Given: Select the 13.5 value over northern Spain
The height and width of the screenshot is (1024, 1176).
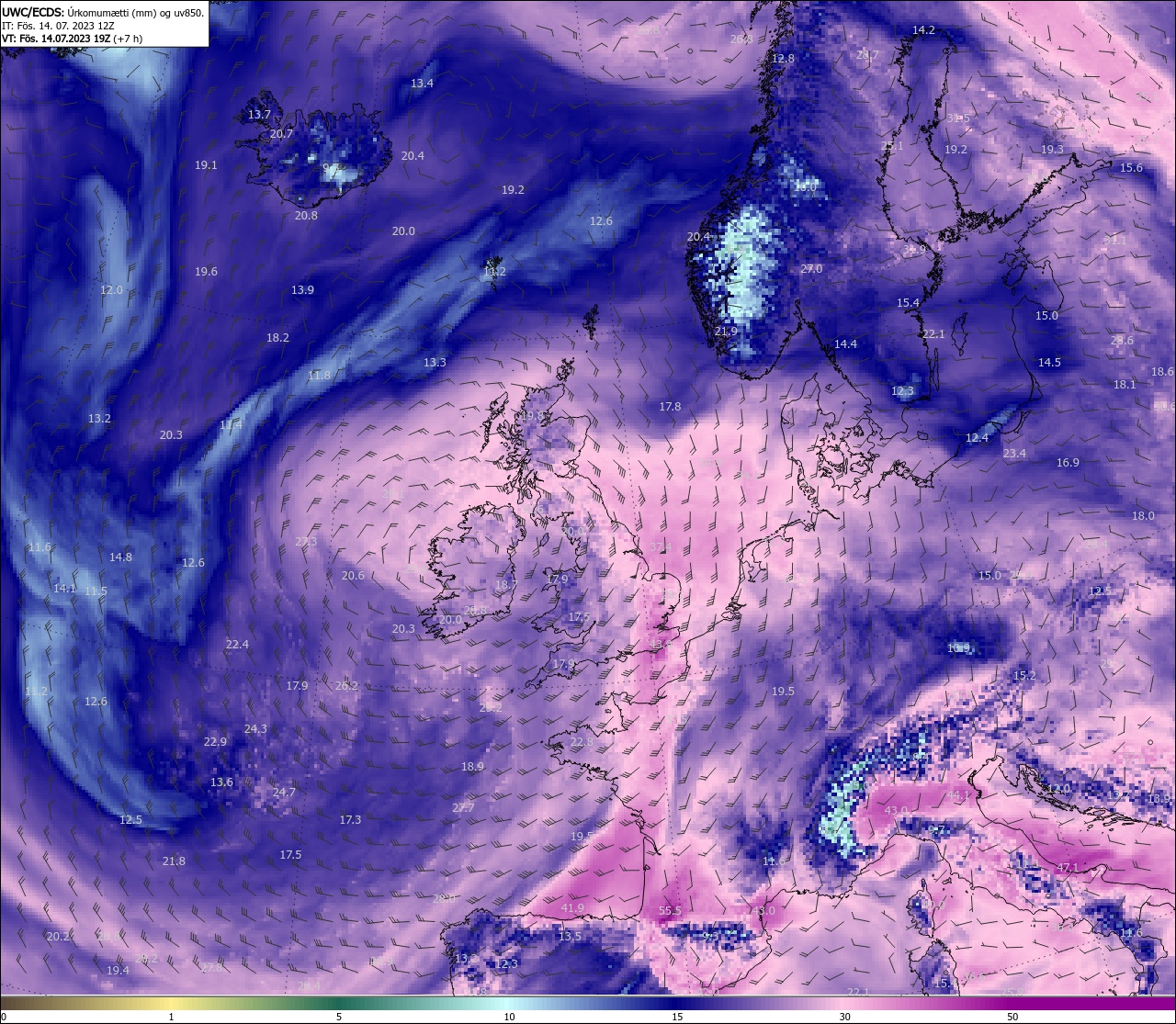Looking at the screenshot, I should coord(570,937).
